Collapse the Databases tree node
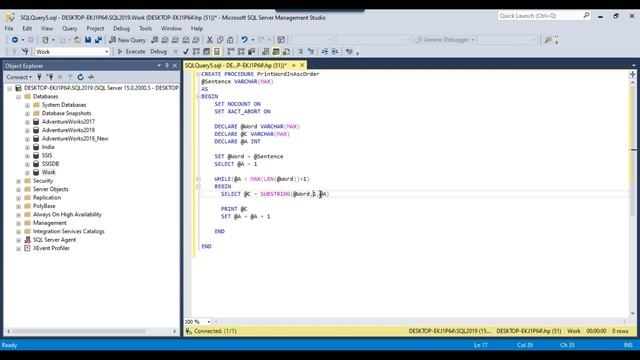This screenshot has width=640, height=360. [18, 97]
